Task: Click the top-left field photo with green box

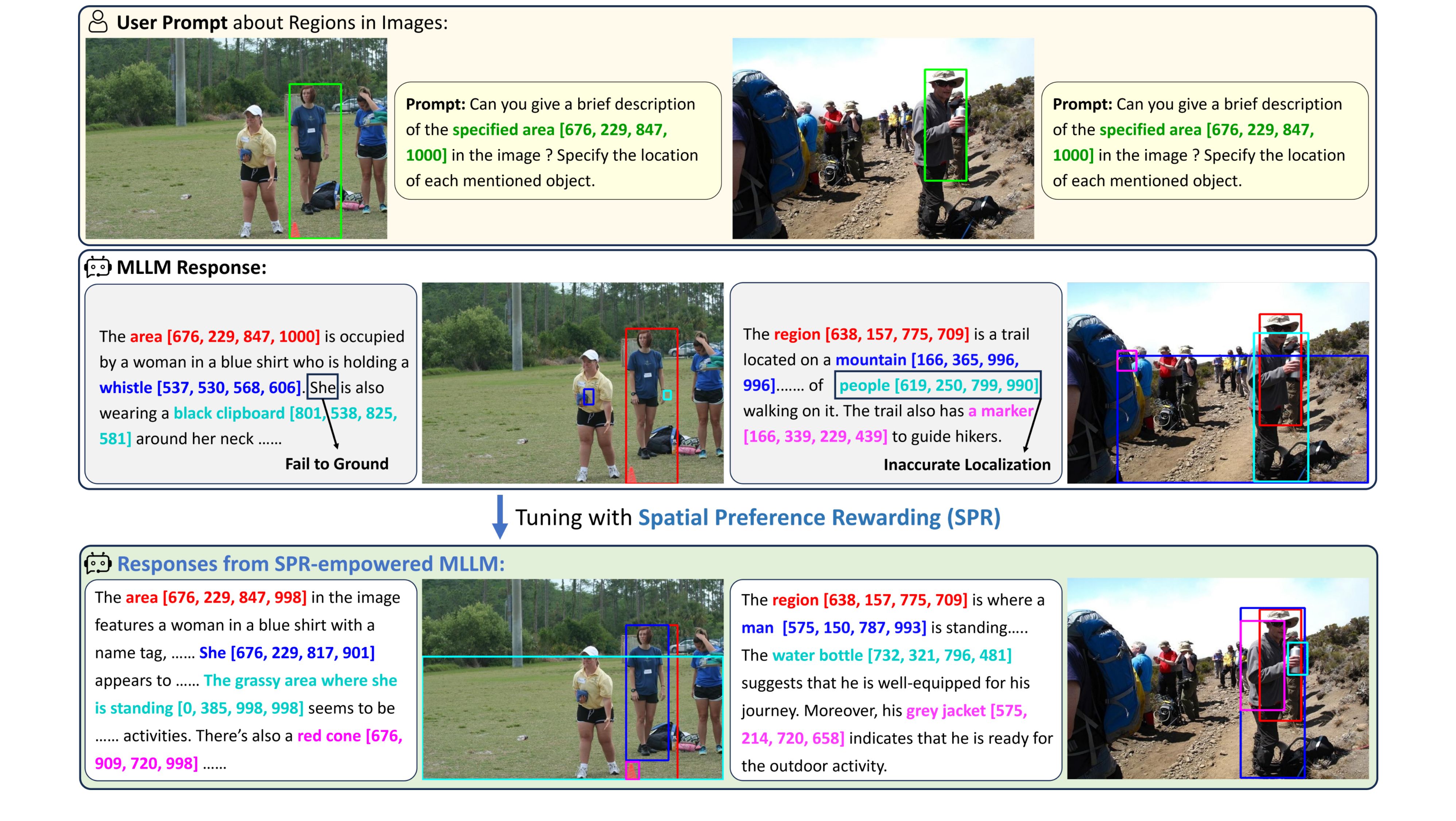Action: coord(236,139)
